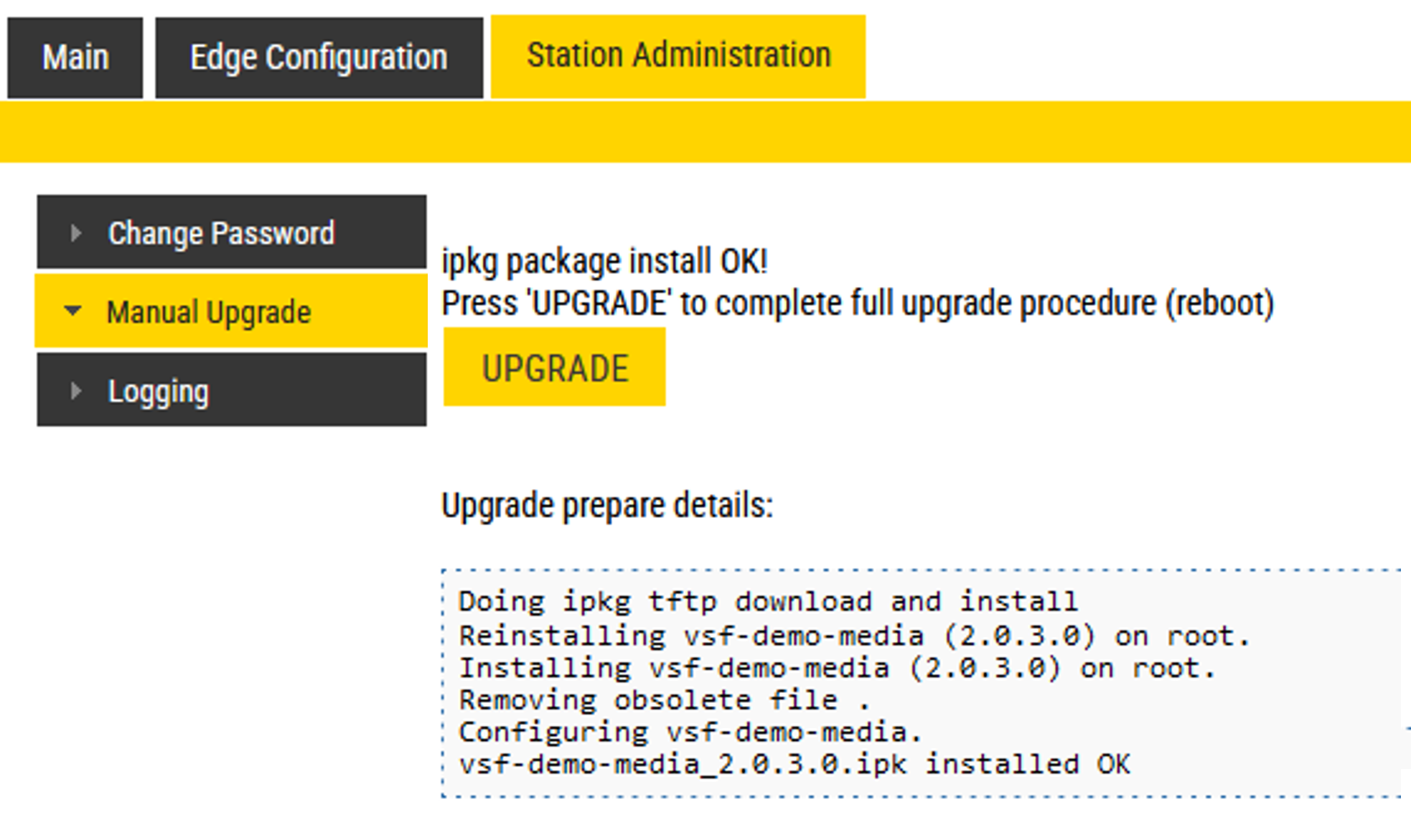This screenshot has width=1411, height=840.
Task: Click the 'Upgrade prepare details:' heading
Action: point(607,506)
